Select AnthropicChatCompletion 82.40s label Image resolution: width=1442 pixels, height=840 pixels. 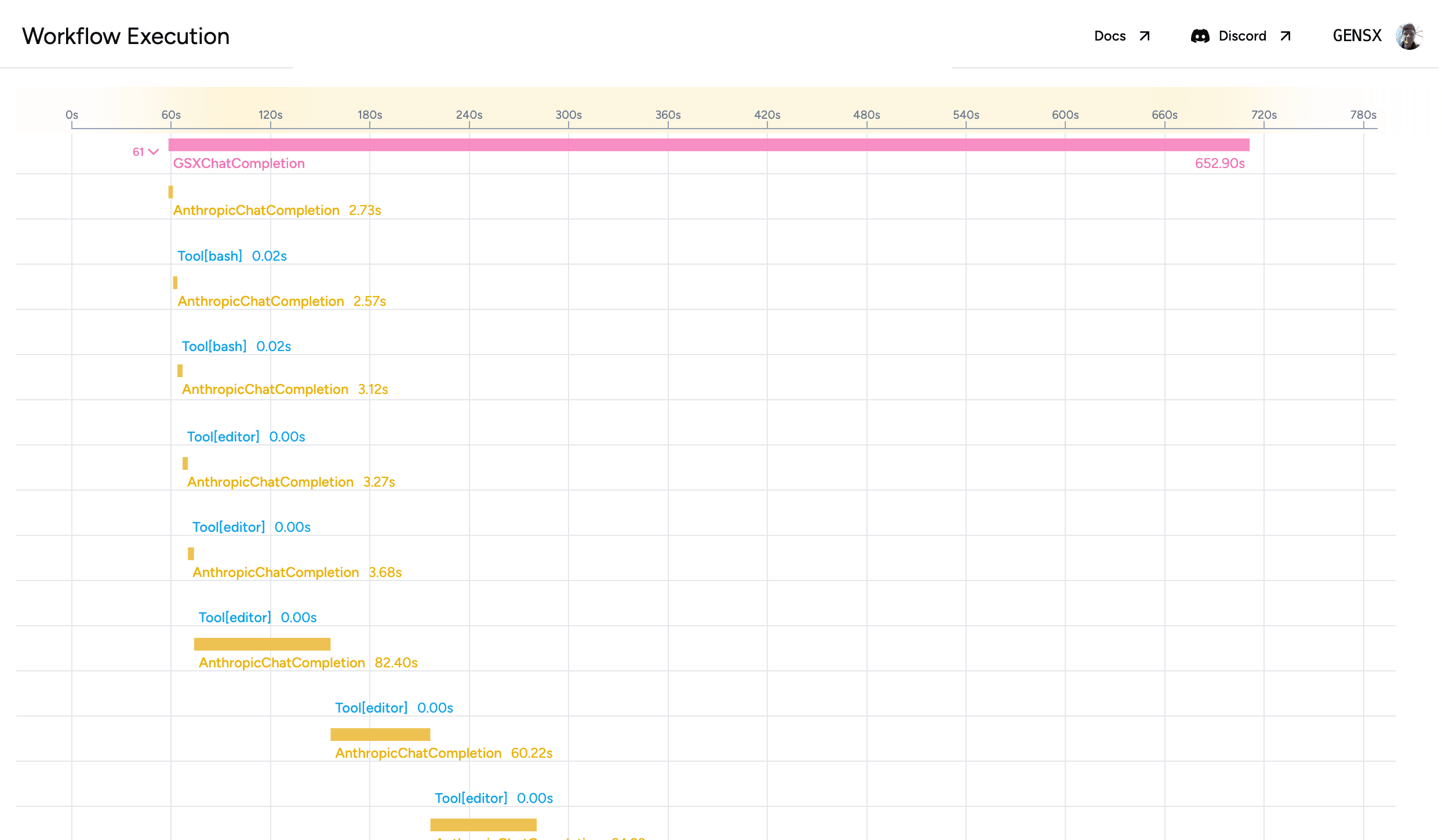point(308,663)
